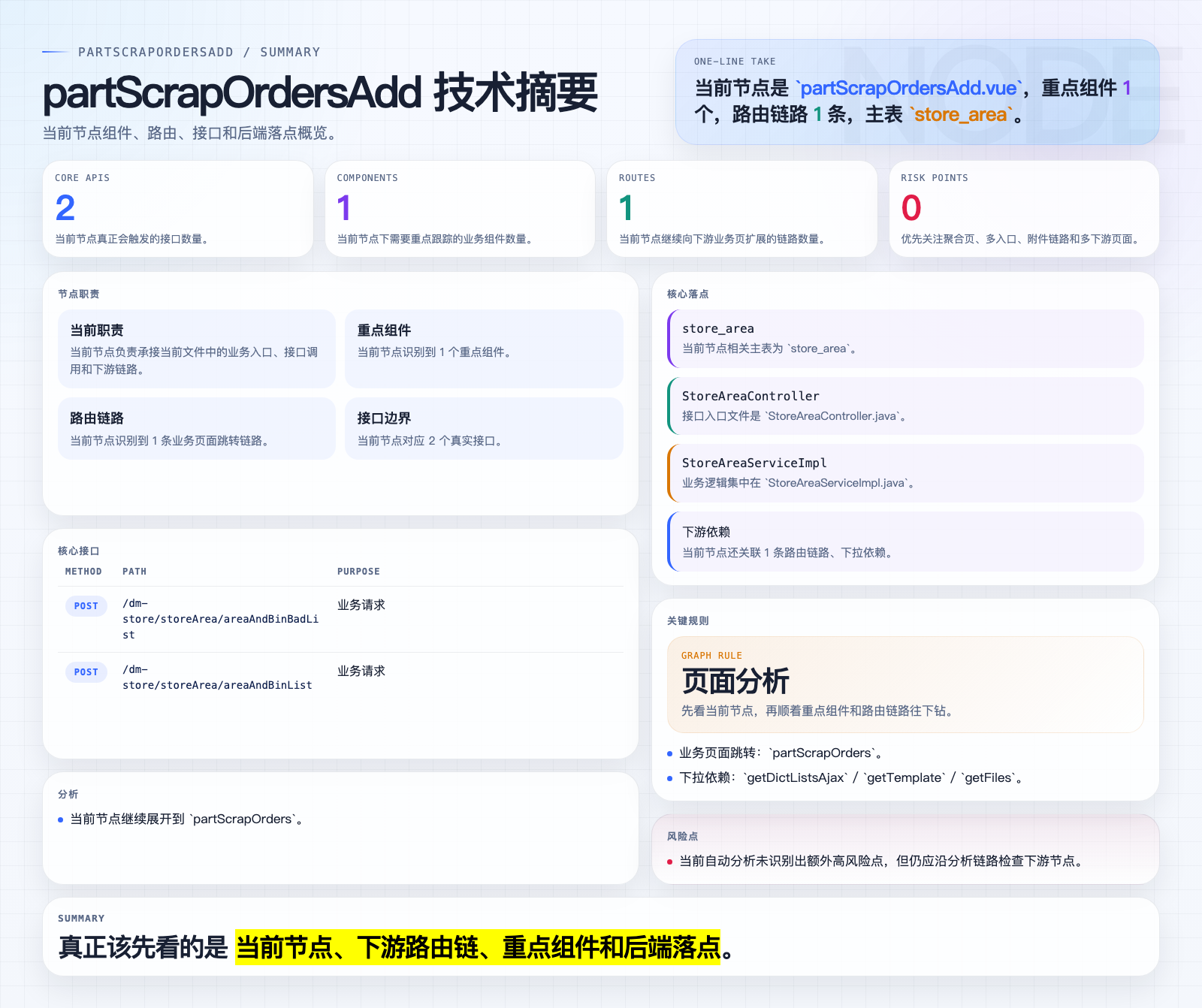Click the StoreAreaController item
The width and height of the screenshot is (1202, 1008).
pos(905,406)
